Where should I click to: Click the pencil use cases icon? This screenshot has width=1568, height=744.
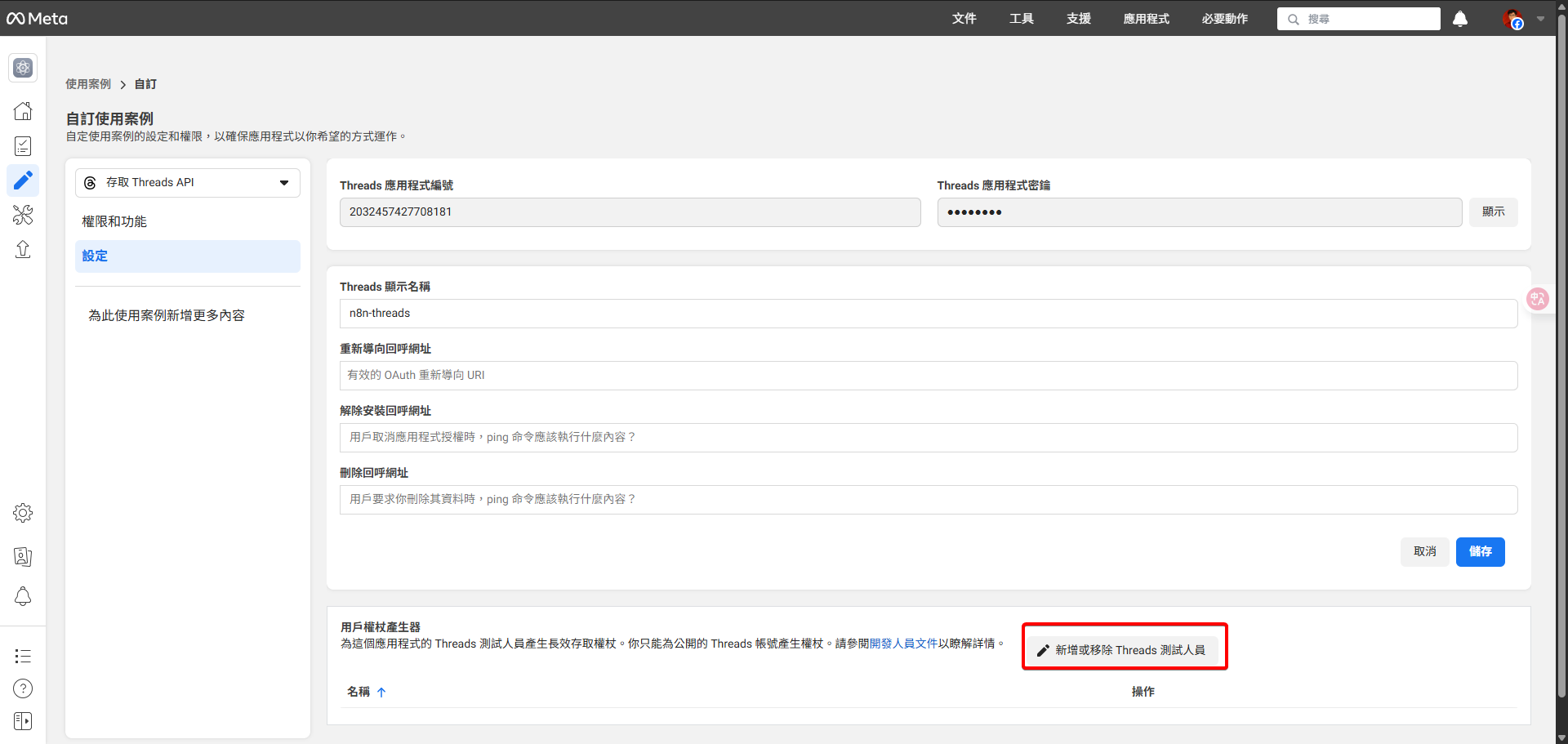pyautogui.click(x=22, y=180)
